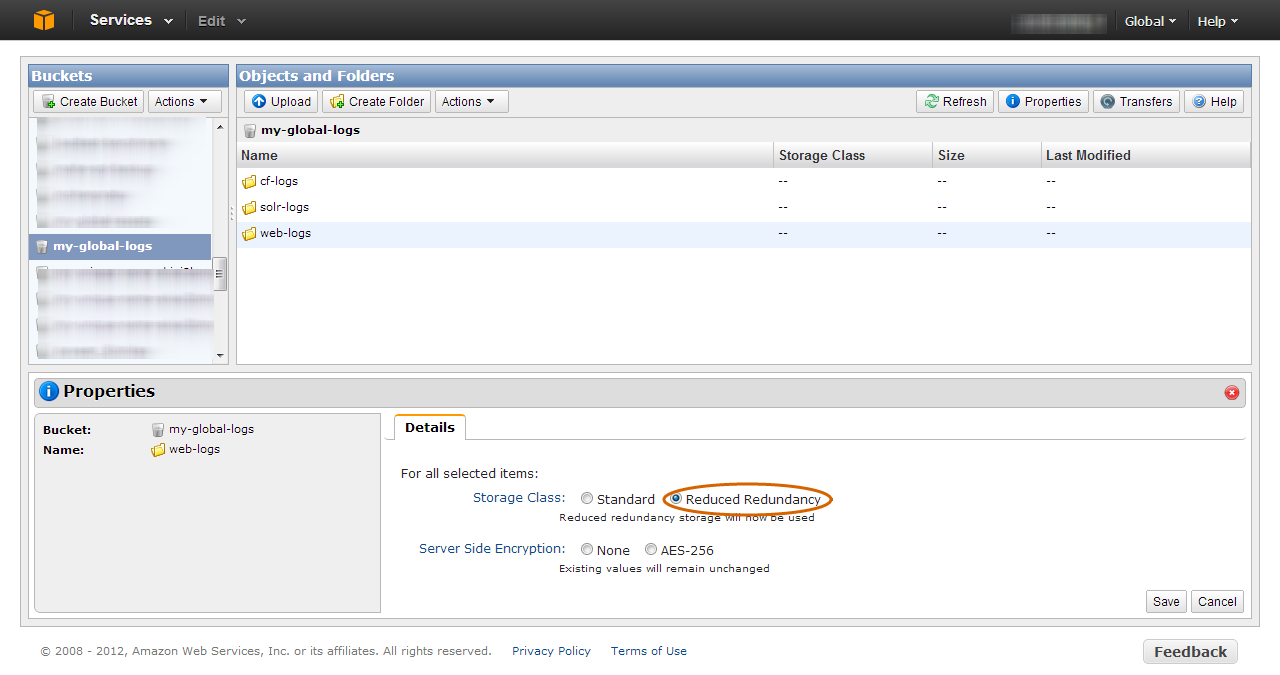The image size is (1280, 675).
Task: Open the Transfers panel
Action: [1136, 101]
